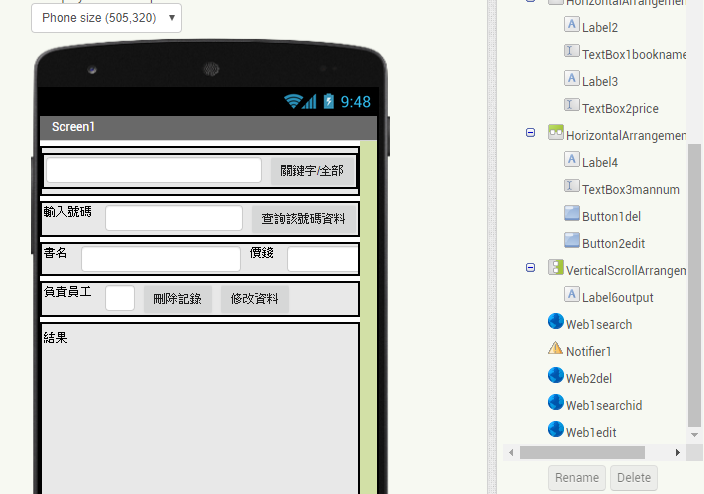Image resolution: width=704 pixels, height=494 pixels.
Task: Click the Notifier1 warning icon
Action: tap(556, 348)
